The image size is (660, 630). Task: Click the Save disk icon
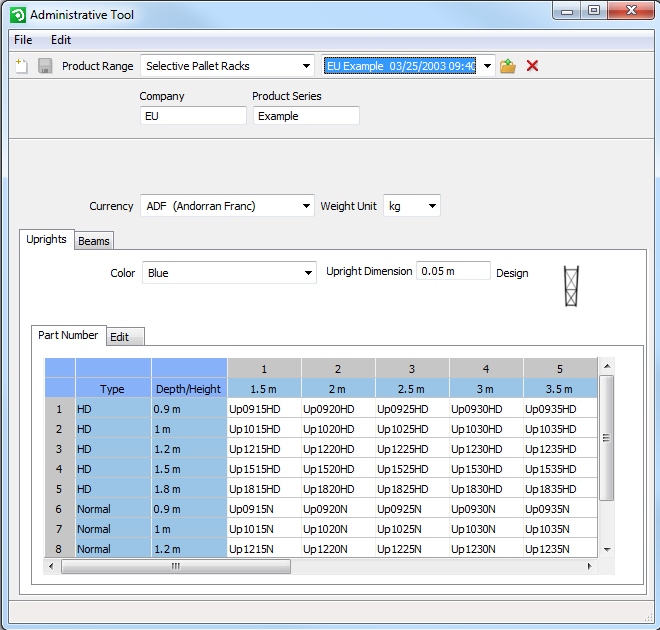[45, 66]
